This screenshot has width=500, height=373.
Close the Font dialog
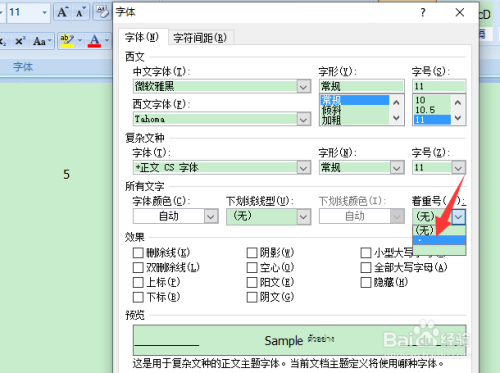click(x=460, y=13)
